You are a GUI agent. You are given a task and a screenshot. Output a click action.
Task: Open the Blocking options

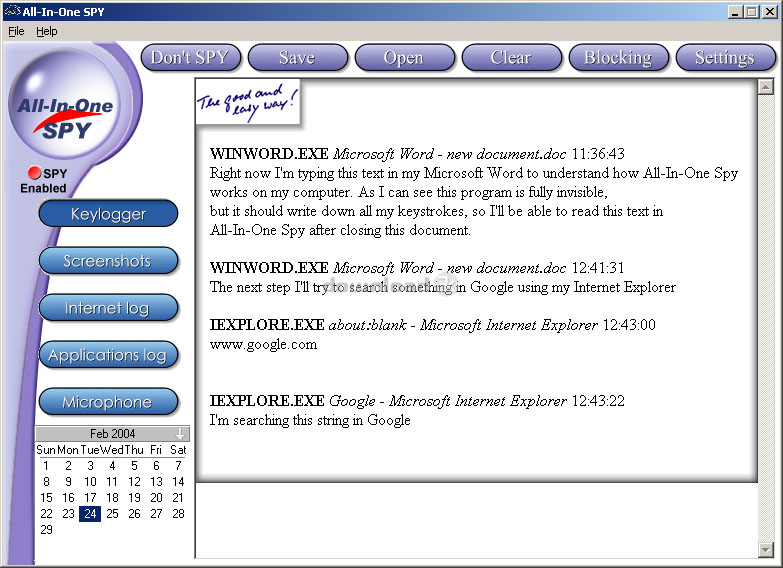click(x=618, y=57)
